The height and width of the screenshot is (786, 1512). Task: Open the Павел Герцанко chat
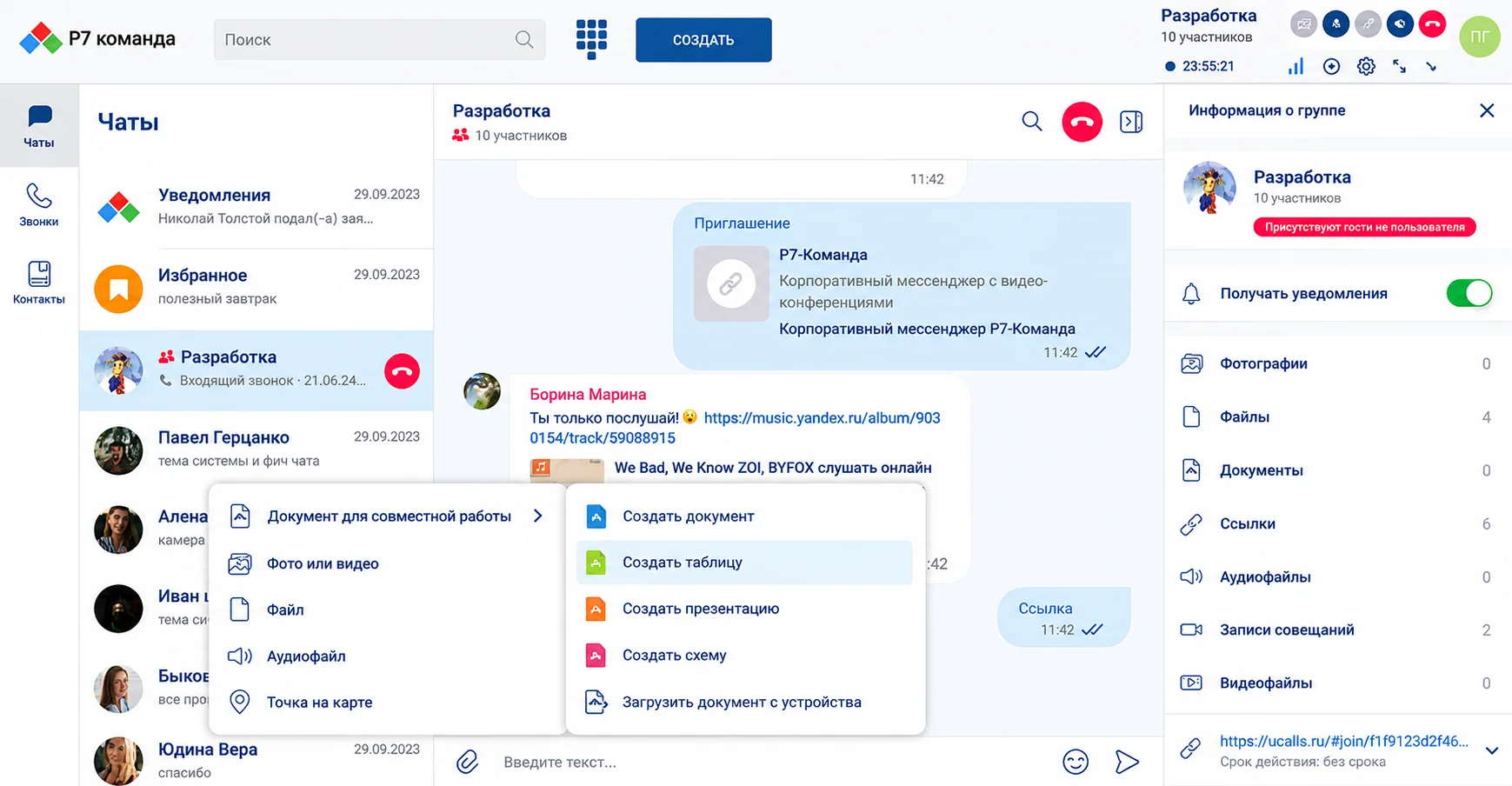click(x=256, y=450)
